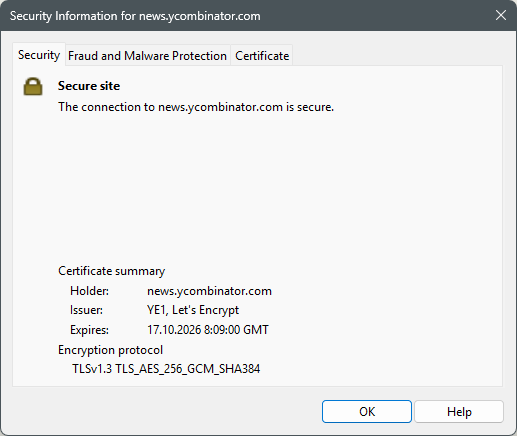Click issuer value 'YE1, Let's Encrypt'

click(193, 310)
